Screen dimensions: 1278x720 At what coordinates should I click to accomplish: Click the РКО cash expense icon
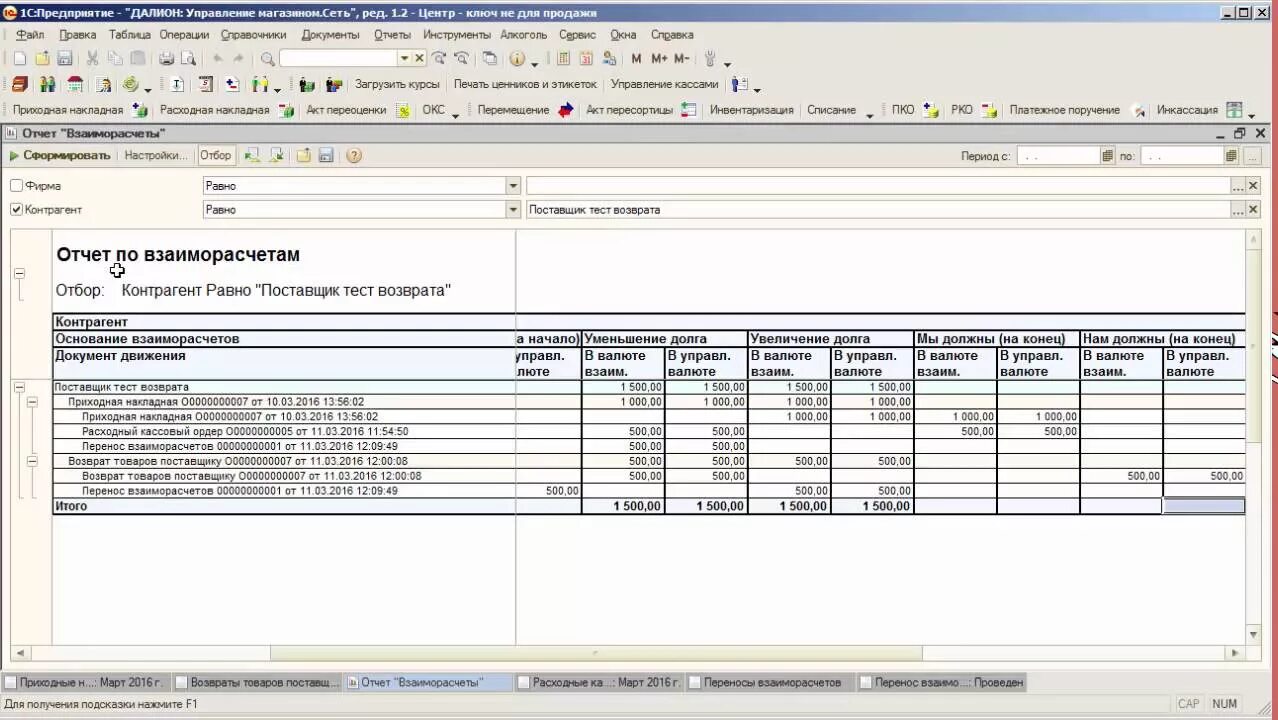pos(989,110)
